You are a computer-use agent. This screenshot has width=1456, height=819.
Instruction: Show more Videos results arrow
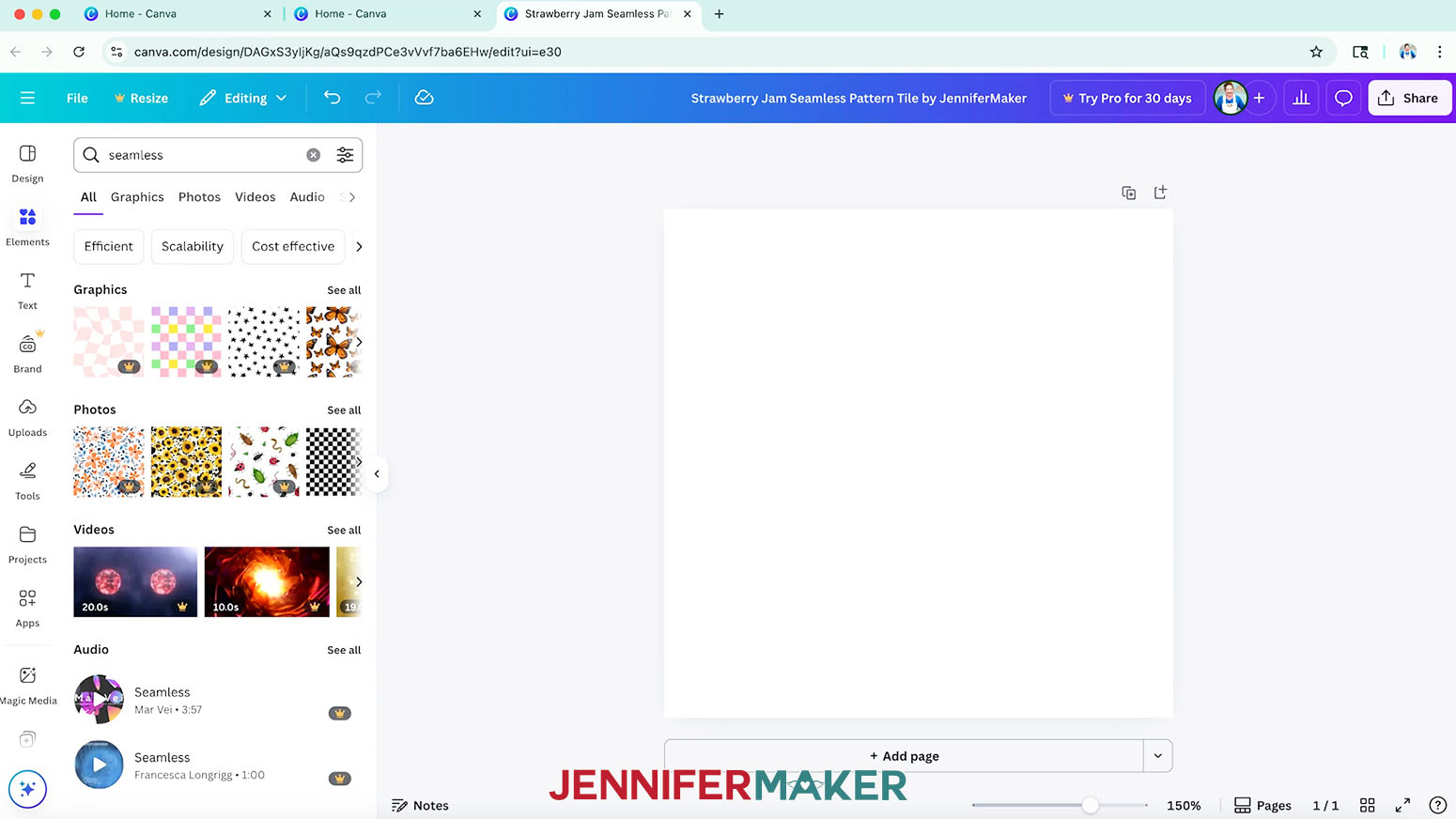[x=359, y=581]
